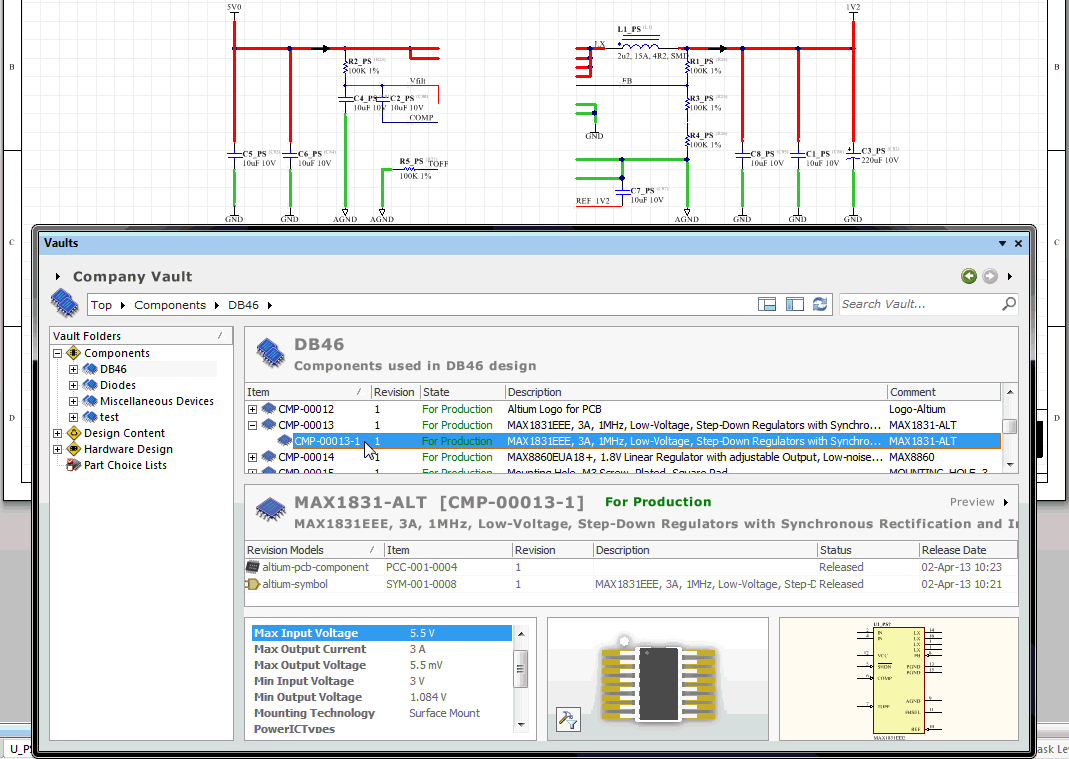Click the altium-pcb-component model icon

(253, 567)
